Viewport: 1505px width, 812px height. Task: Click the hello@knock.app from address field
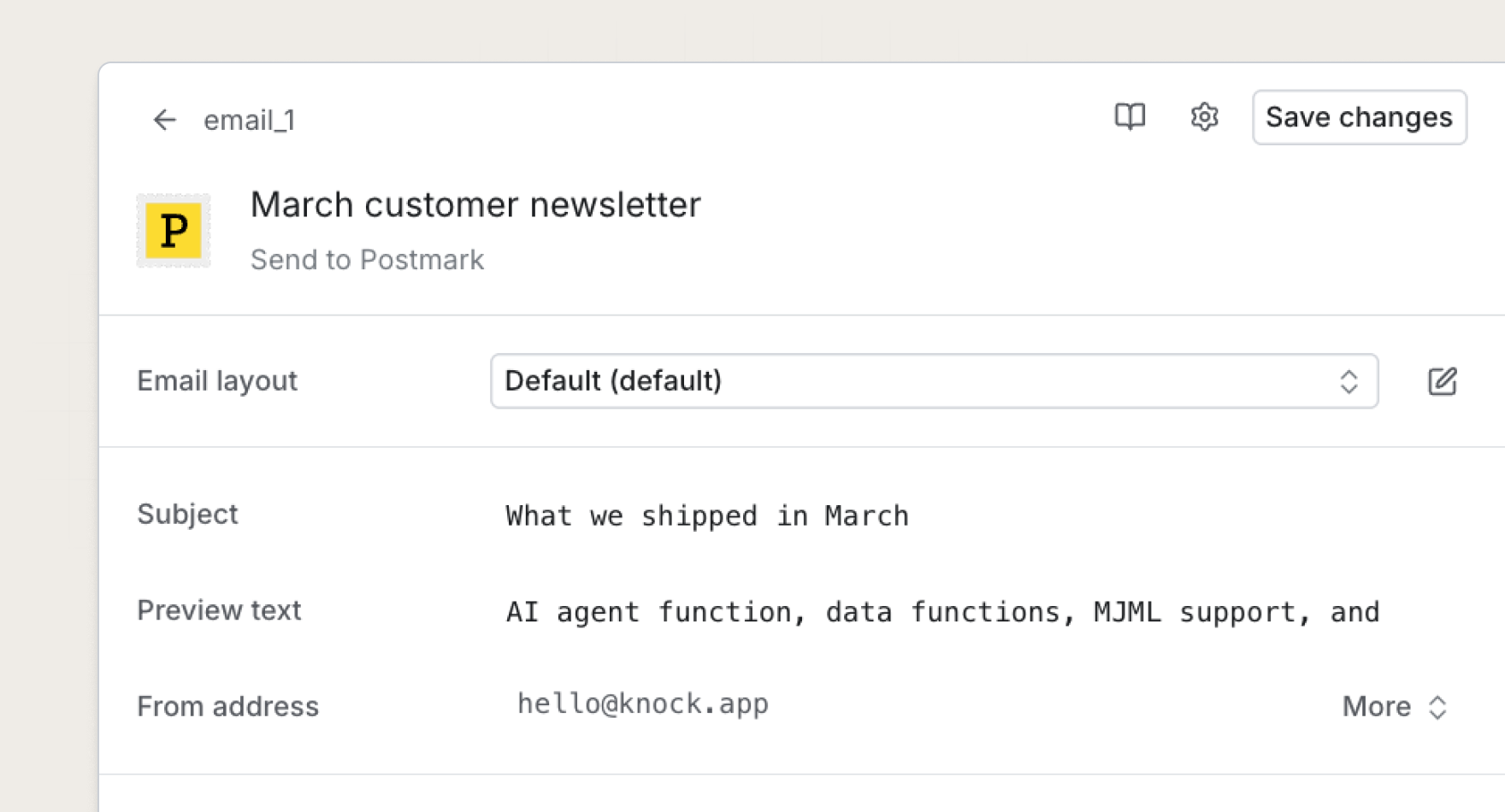pos(643,703)
